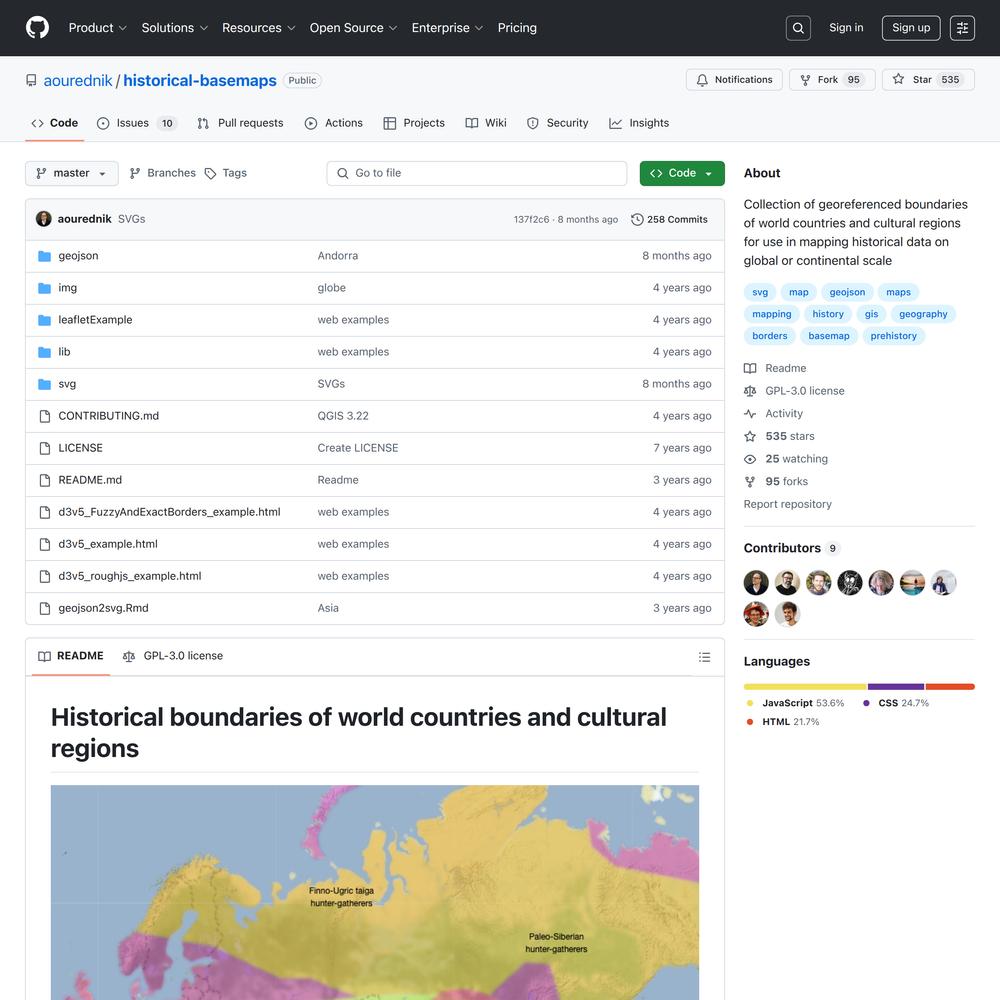This screenshot has height=1000, width=1000.
Task: Click the README outline list icon
Action: tap(704, 657)
